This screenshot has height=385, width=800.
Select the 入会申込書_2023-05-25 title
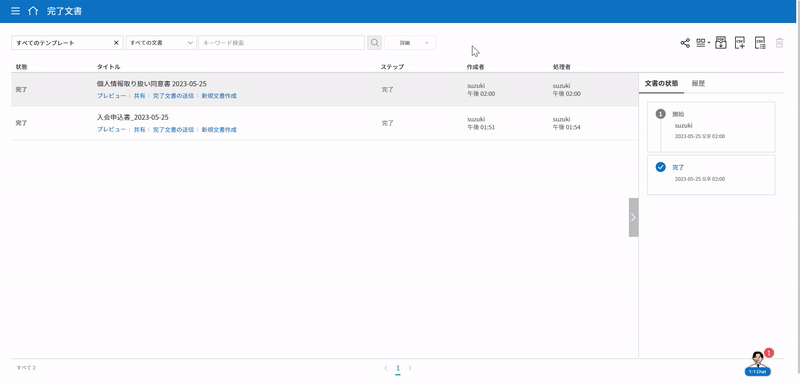point(133,117)
